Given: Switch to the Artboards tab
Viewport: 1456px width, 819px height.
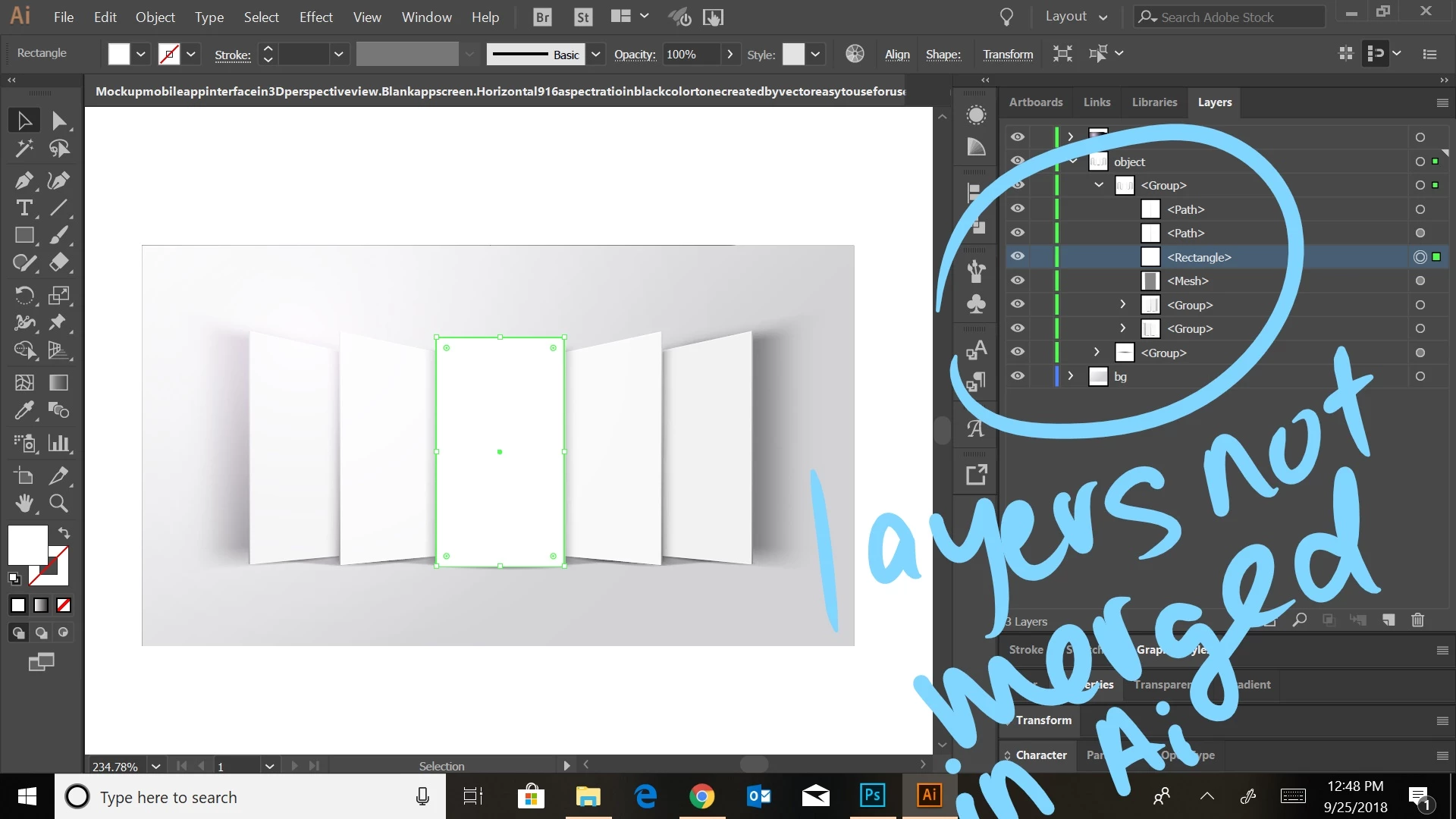Looking at the screenshot, I should point(1035,102).
